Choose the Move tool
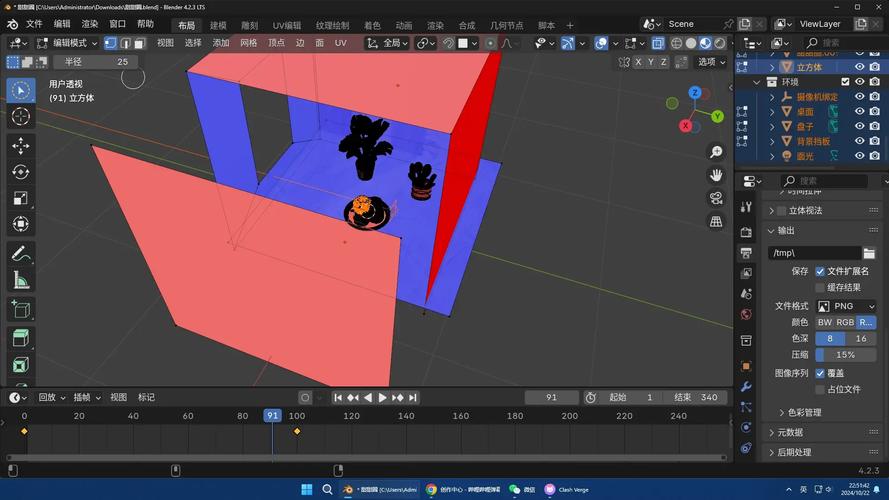The width and height of the screenshot is (889, 500). click(x=21, y=146)
